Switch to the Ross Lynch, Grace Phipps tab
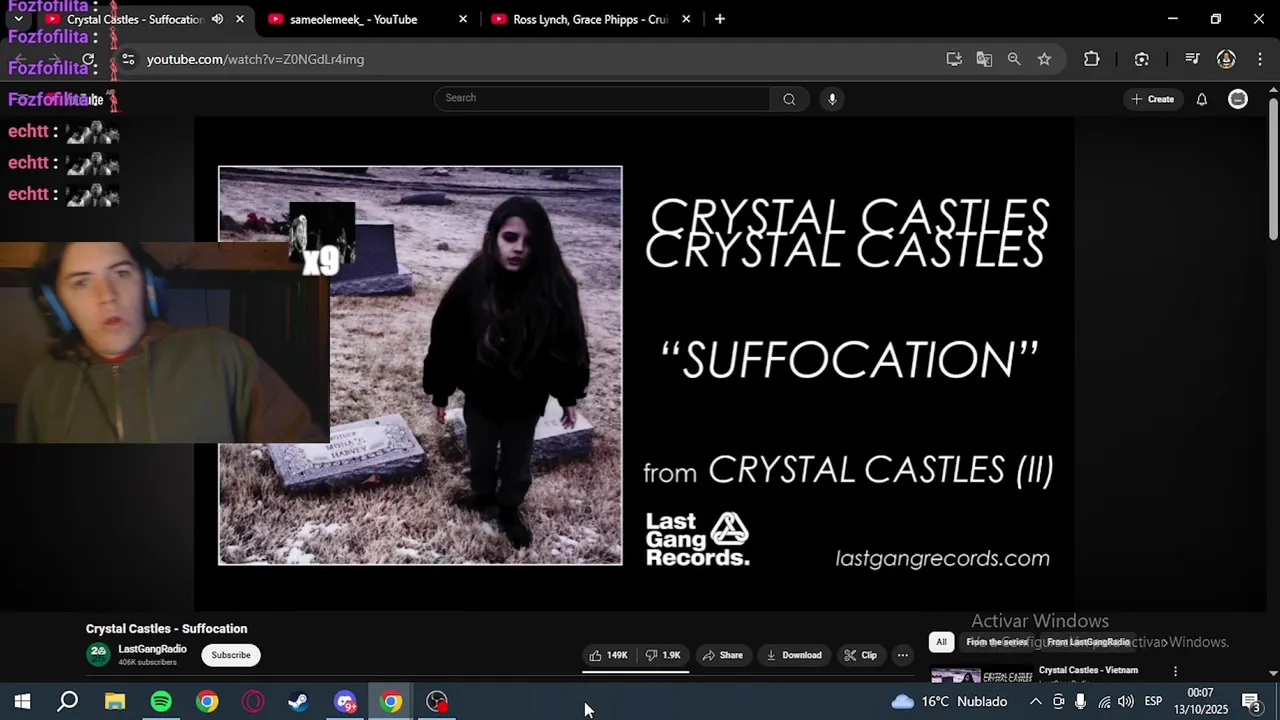 (x=590, y=19)
